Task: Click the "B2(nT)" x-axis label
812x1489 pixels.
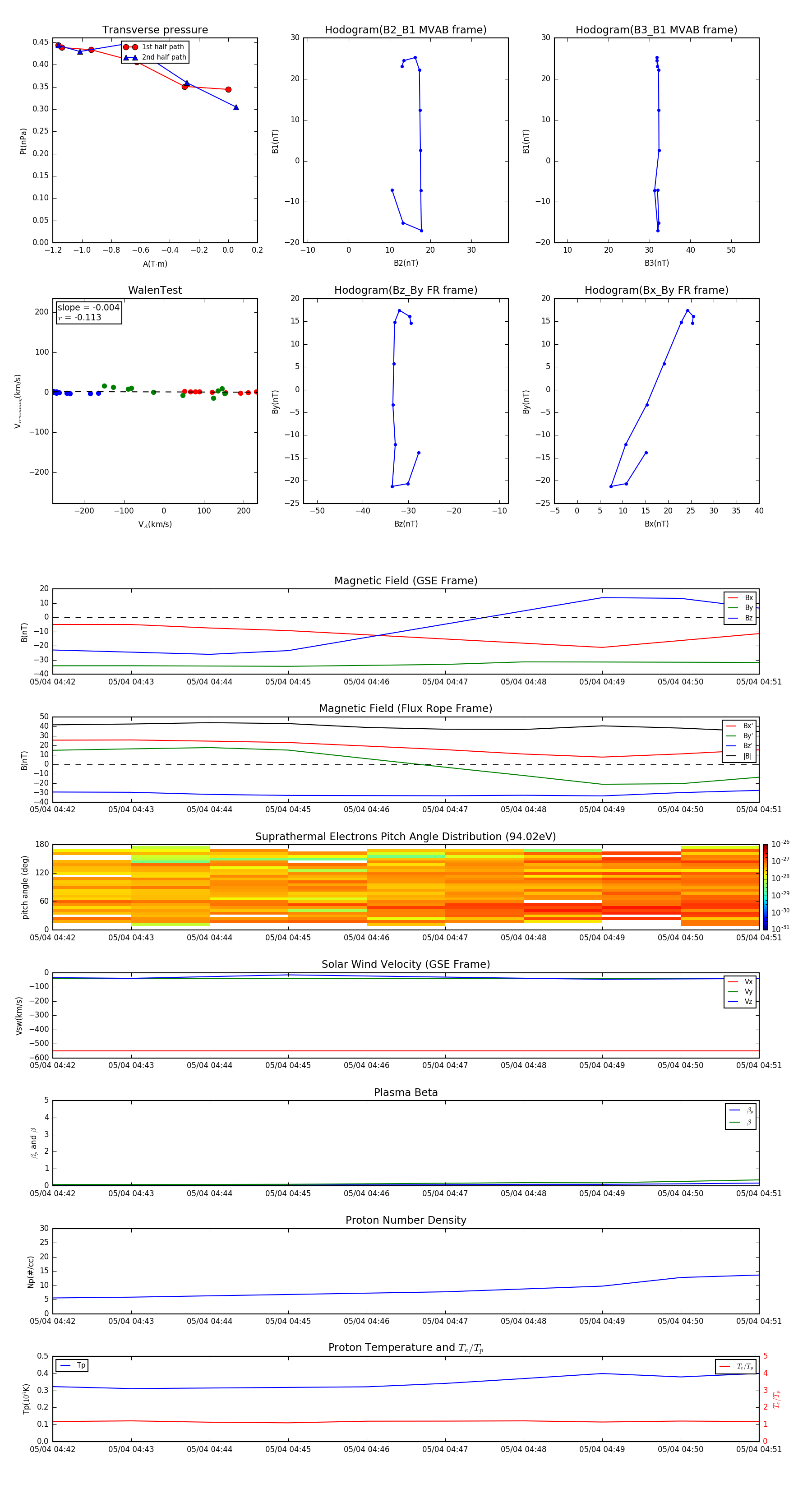Action: pyautogui.click(x=406, y=263)
